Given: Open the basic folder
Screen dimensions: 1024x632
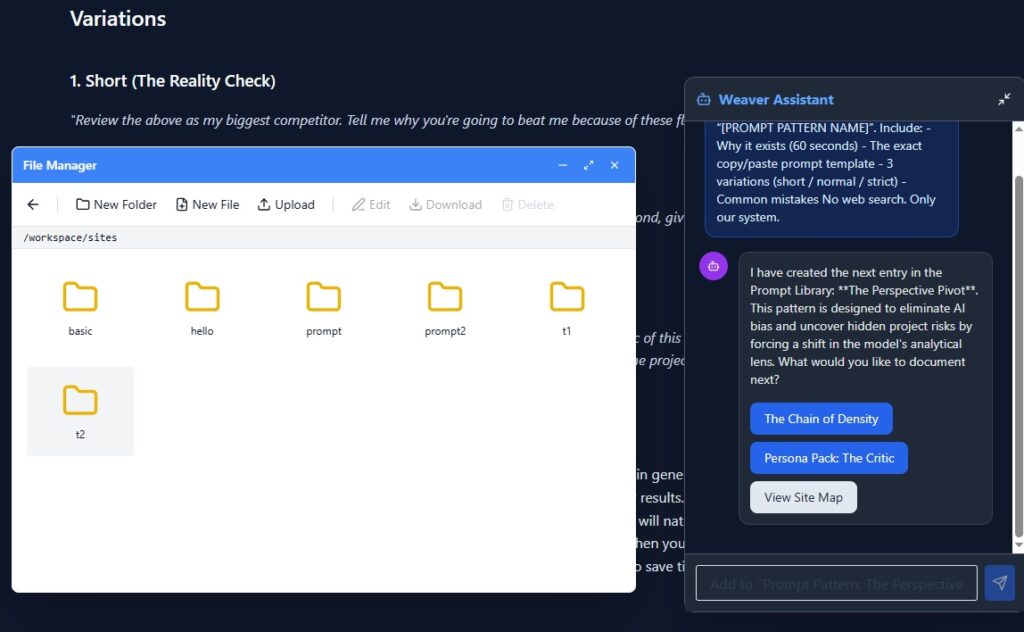Looking at the screenshot, I should 80,306.
